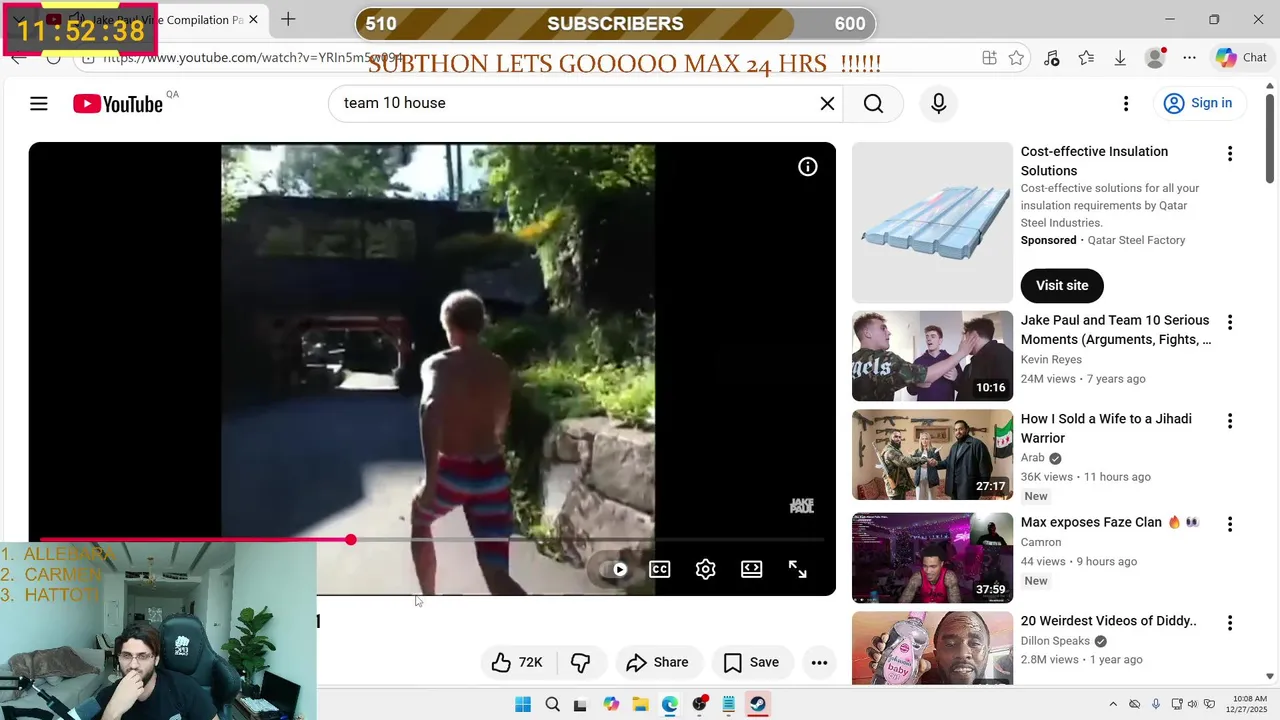Open Microsoft Edge taskbar icon
The height and width of the screenshot is (720, 1280).
coord(670,704)
